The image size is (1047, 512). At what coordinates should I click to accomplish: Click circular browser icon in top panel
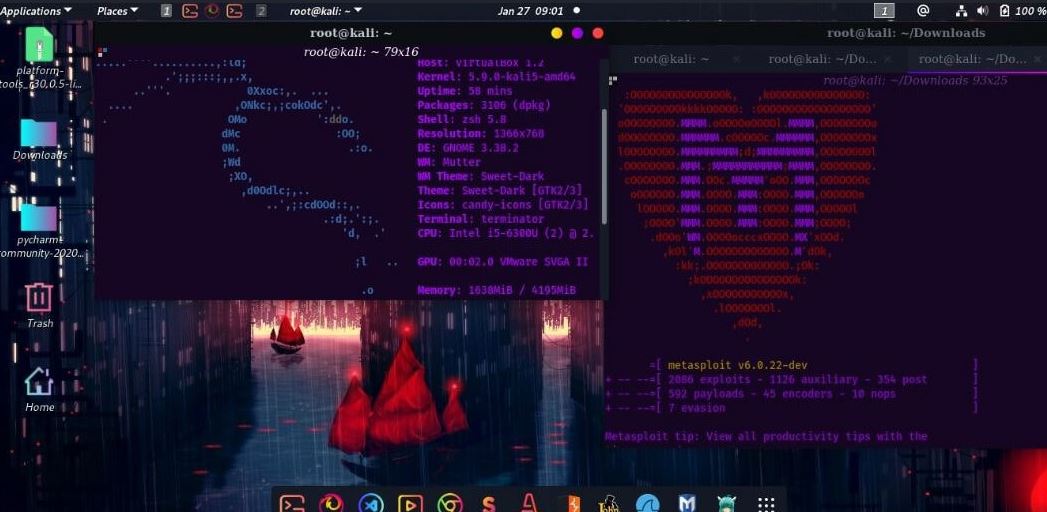pyautogui.click(x=212, y=11)
